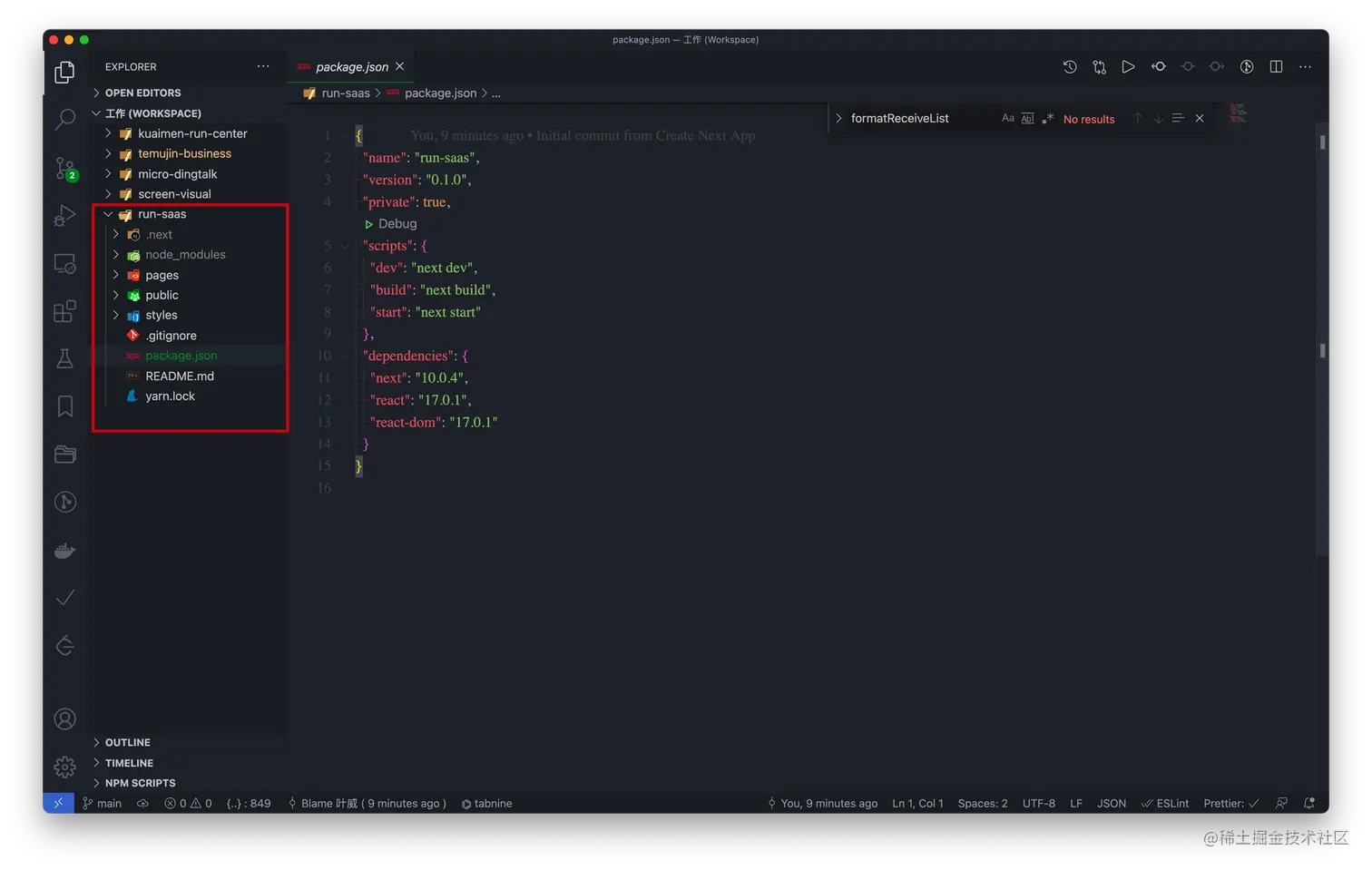The width and height of the screenshot is (1372, 870).
Task: Open the Testing flask icon
Action: coord(64,359)
